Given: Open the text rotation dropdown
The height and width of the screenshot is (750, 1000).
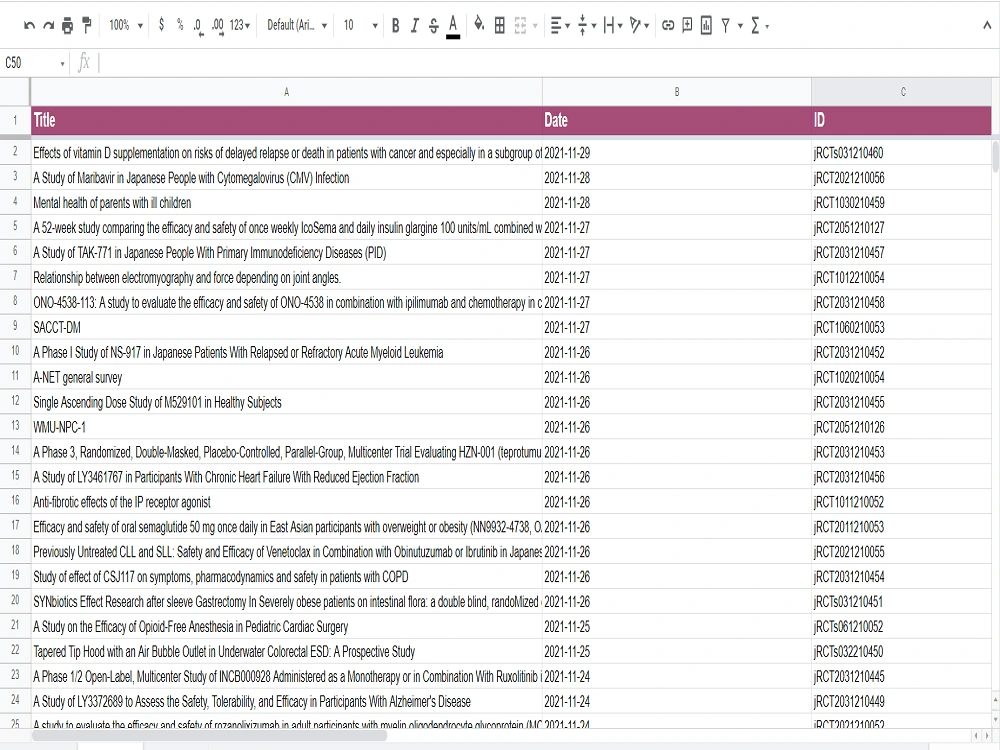Looking at the screenshot, I should (638, 26).
